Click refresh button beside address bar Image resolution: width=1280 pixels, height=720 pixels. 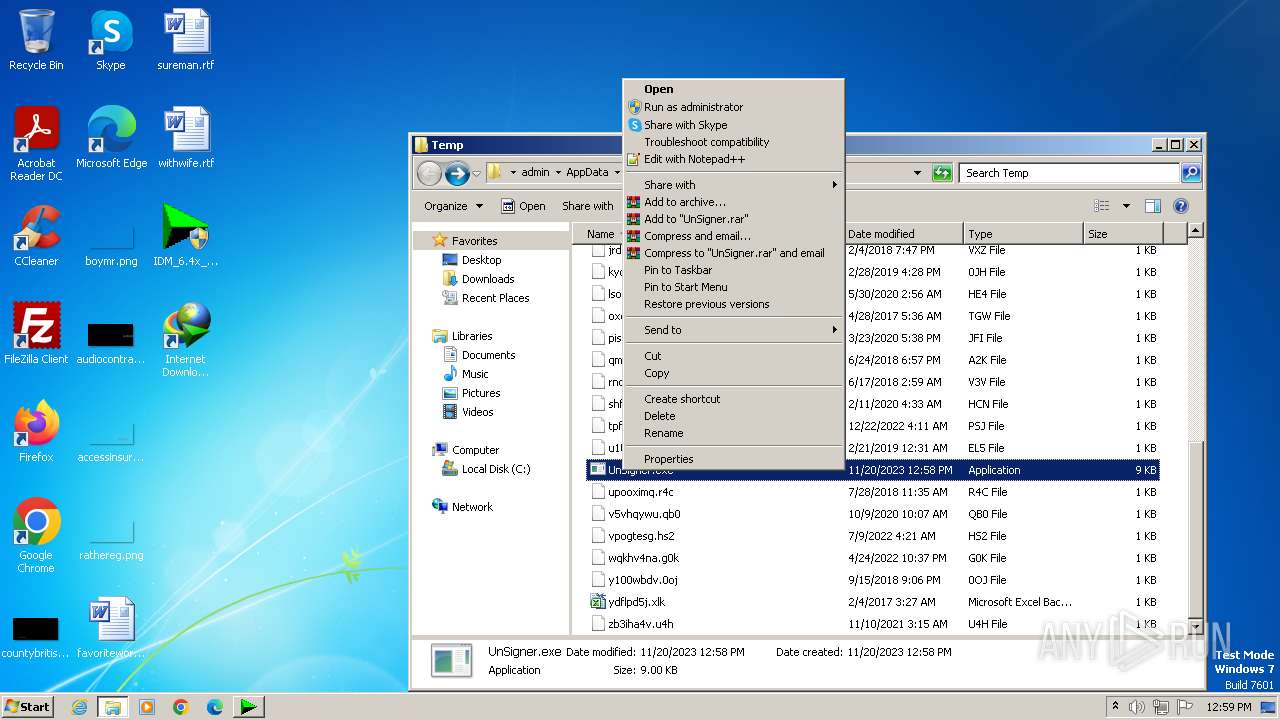point(941,173)
